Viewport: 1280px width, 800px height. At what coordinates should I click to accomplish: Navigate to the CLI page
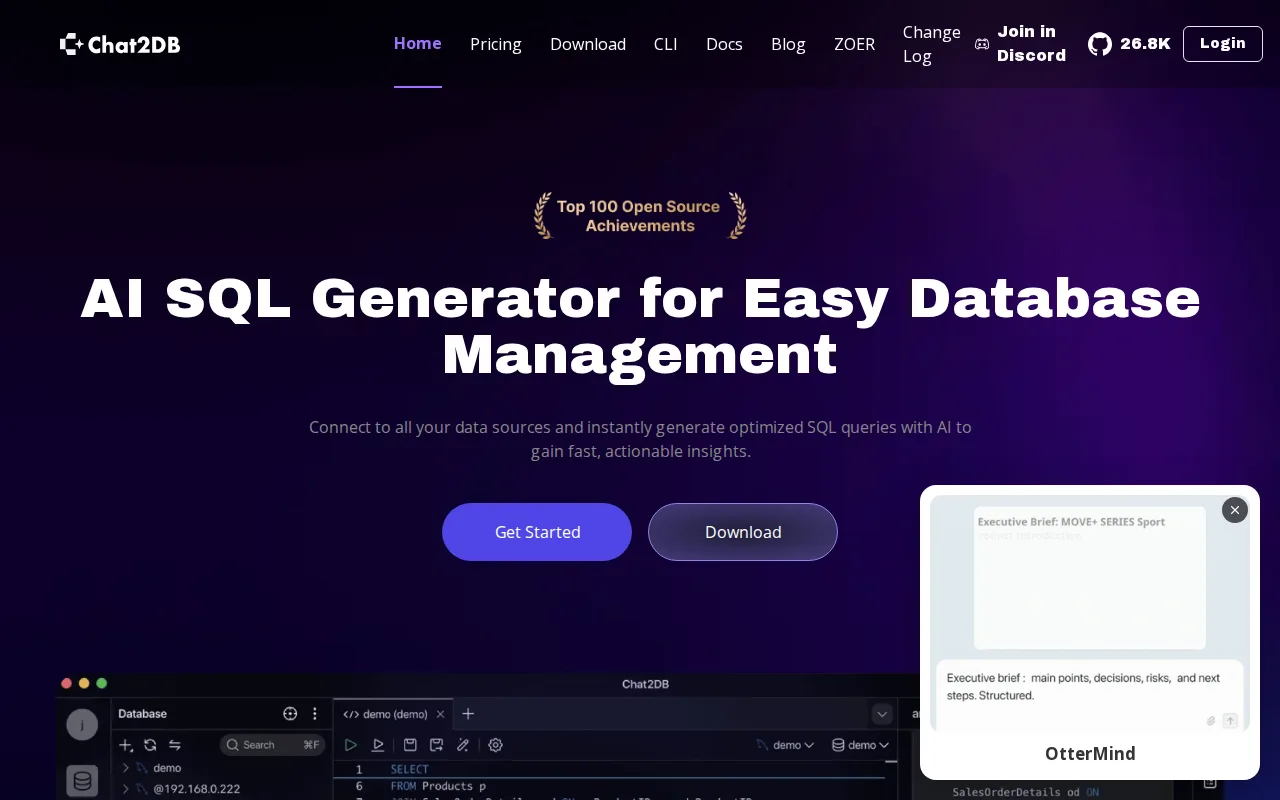pyautogui.click(x=666, y=44)
